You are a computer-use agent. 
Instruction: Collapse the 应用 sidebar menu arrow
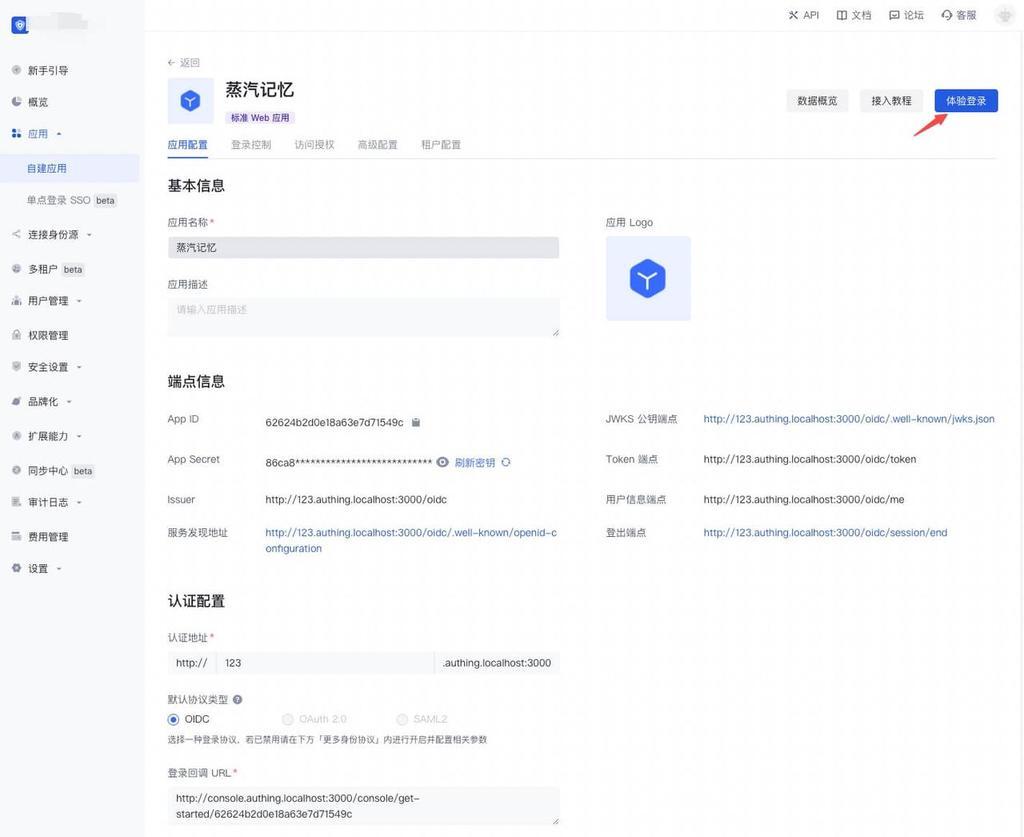point(59,134)
